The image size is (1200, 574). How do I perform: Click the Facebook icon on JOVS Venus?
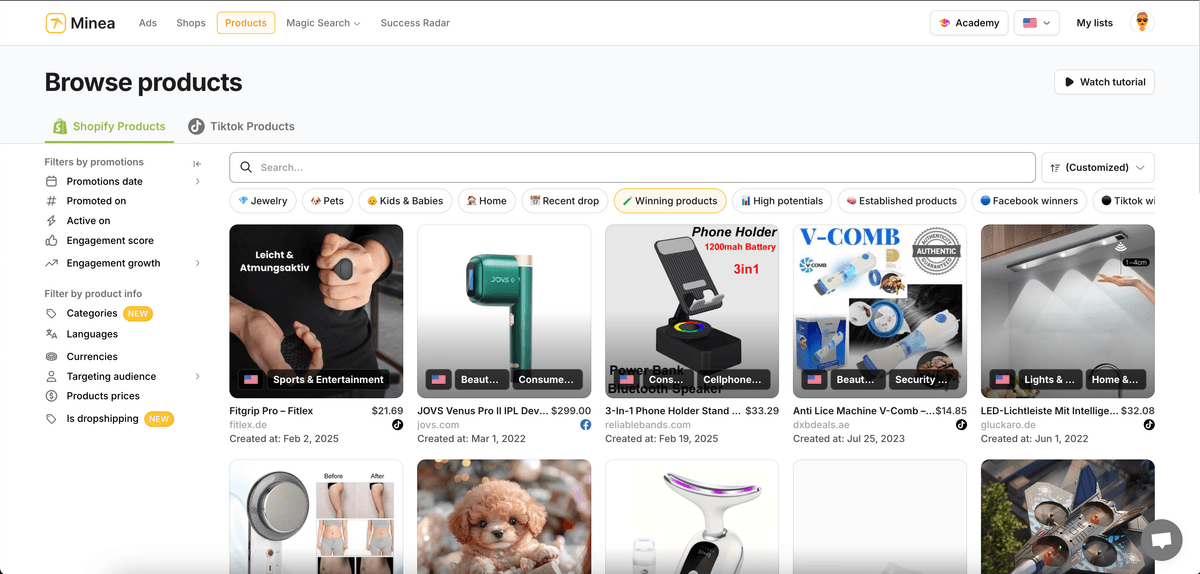click(x=586, y=425)
